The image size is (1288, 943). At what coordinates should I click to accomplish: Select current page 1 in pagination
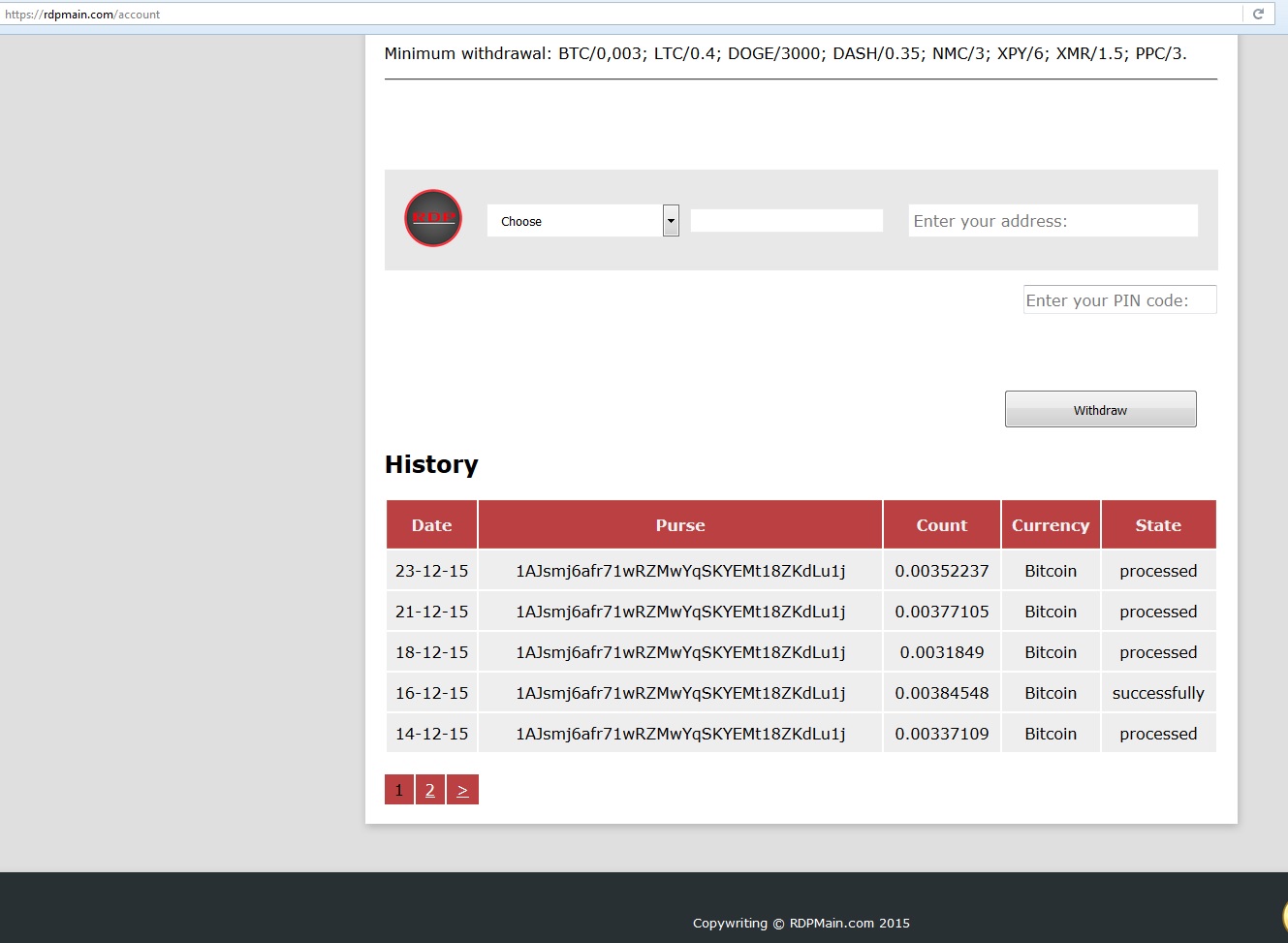399,790
